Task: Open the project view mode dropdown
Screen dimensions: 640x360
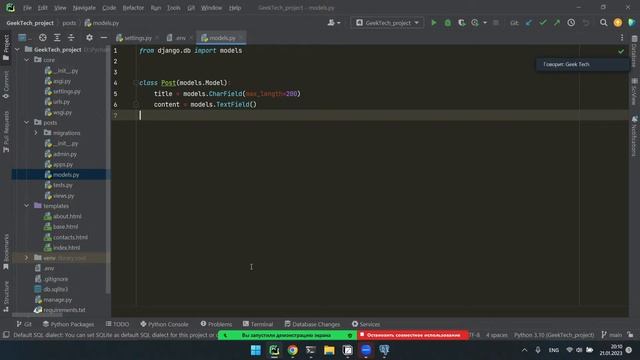Action: click(24, 38)
